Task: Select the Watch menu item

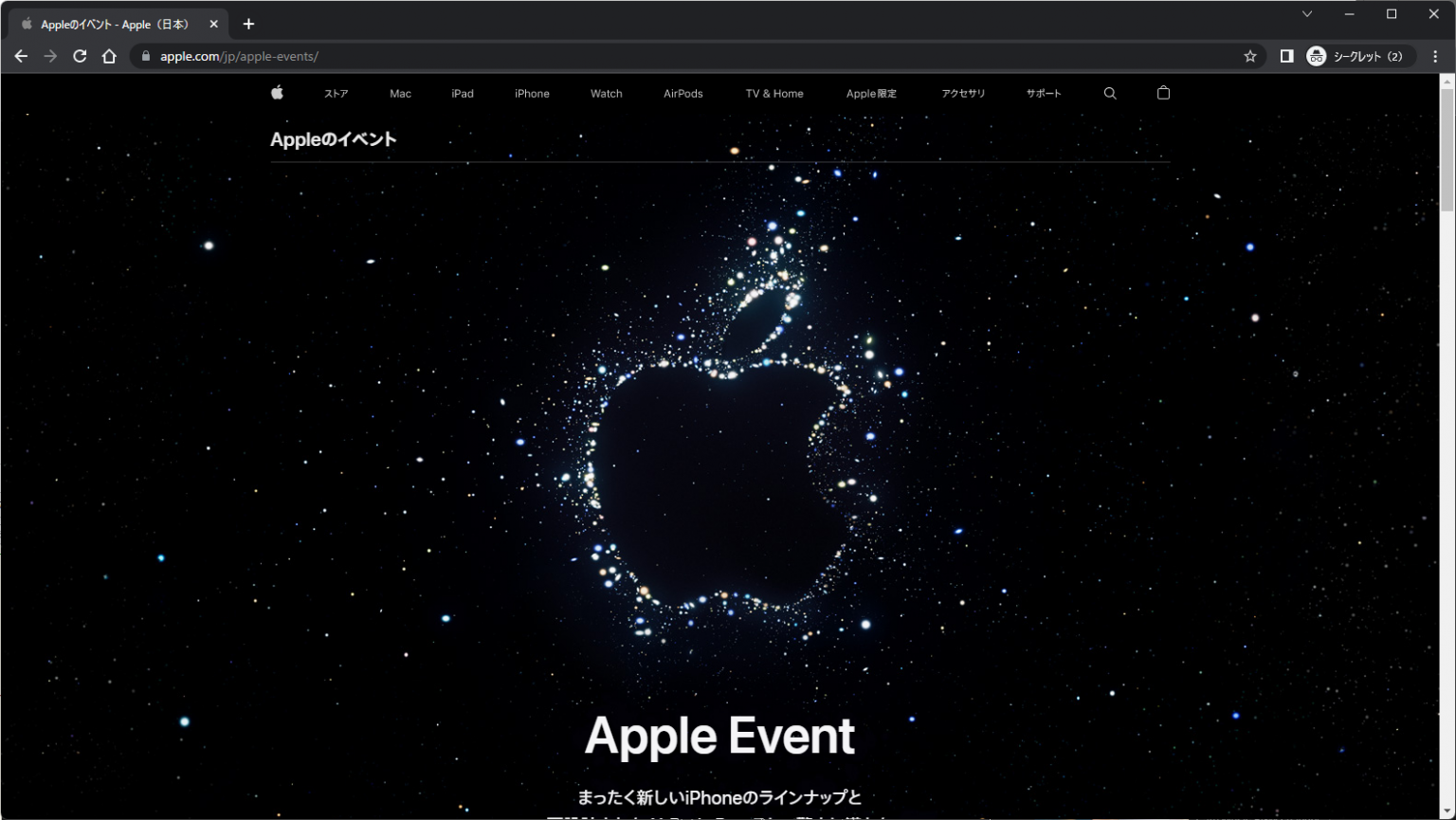Action: pos(606,92)
